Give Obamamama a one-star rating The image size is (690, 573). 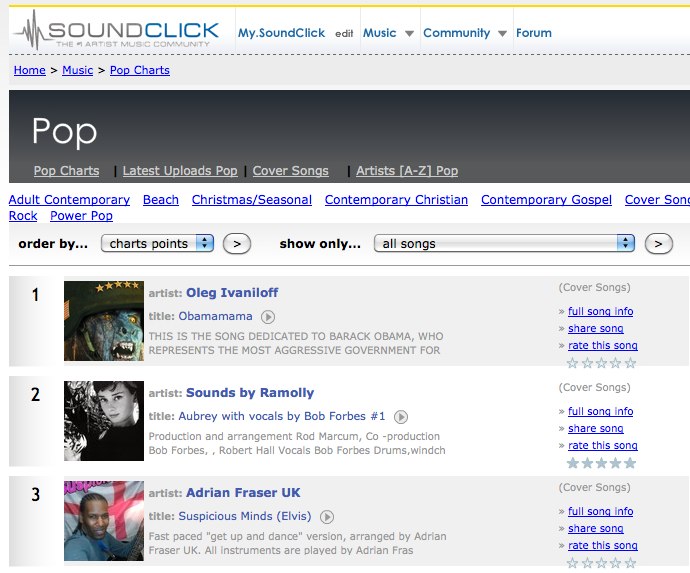tap(573, 363)
